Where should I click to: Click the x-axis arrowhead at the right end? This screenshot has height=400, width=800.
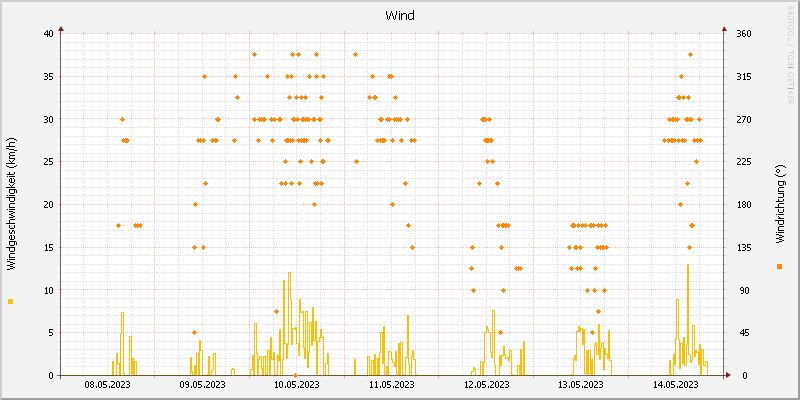point(728,375)
